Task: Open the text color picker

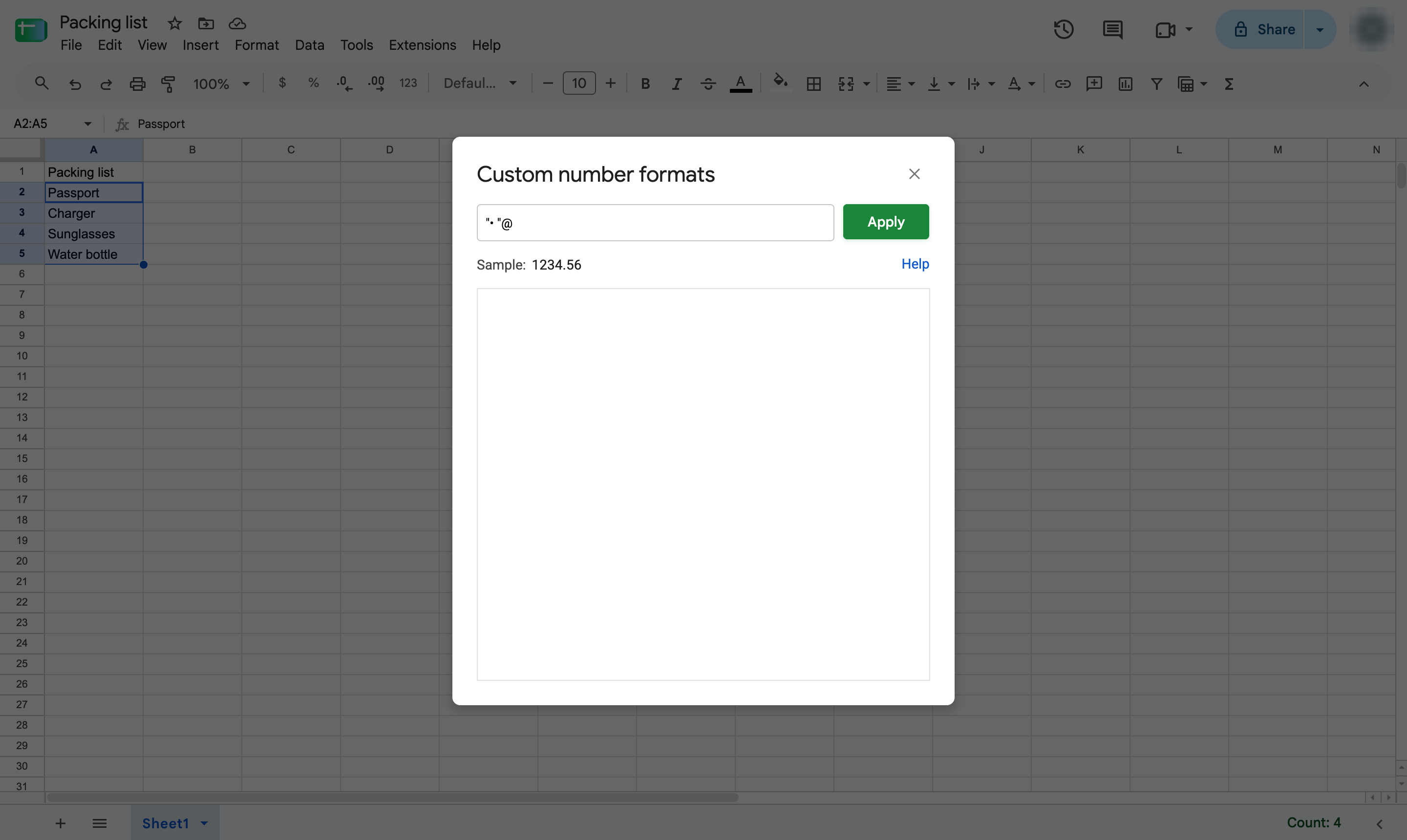Action: tap(741, 84)
